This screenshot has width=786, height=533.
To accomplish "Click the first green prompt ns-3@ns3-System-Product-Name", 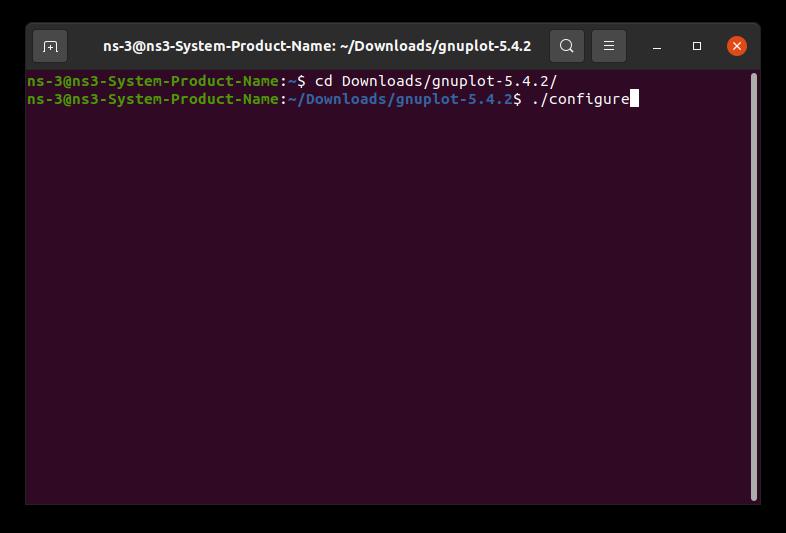I will 153,81.
